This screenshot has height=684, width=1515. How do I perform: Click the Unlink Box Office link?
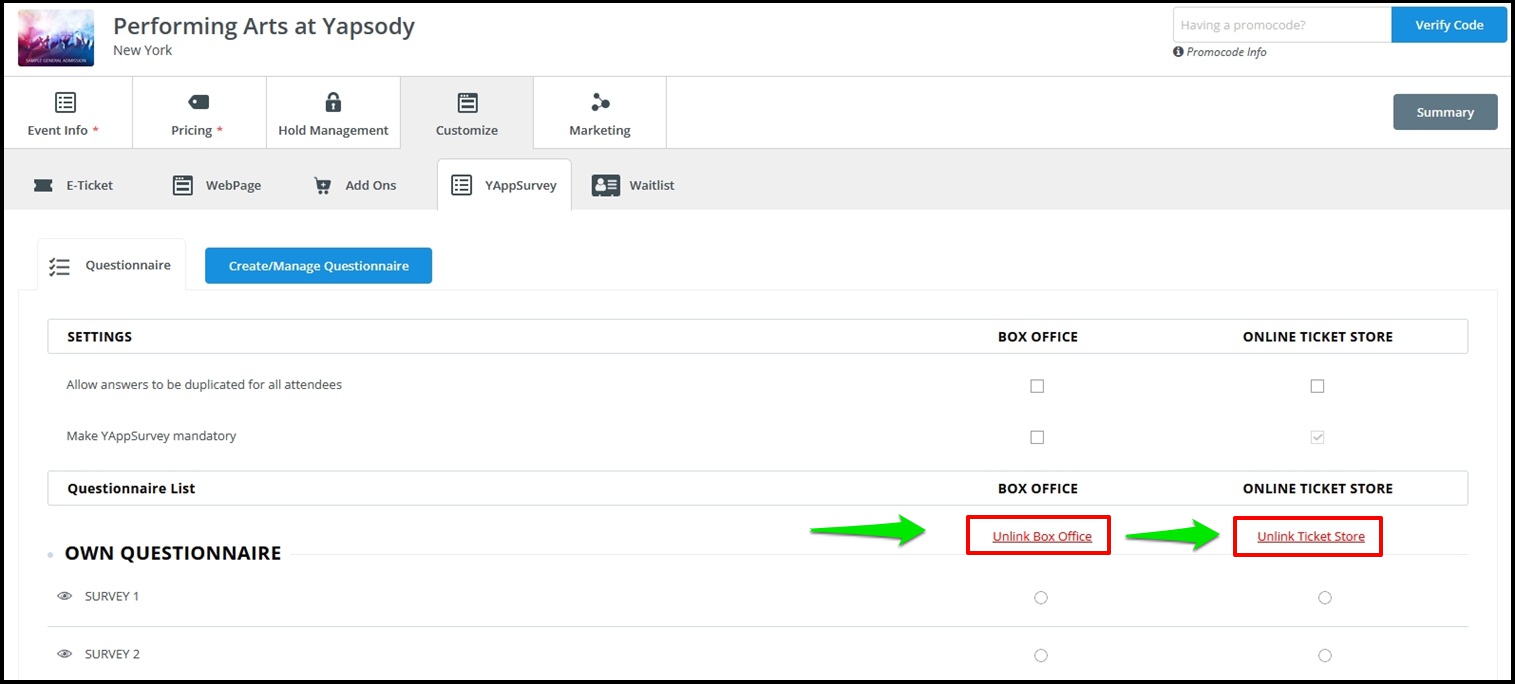point(1042,537)
